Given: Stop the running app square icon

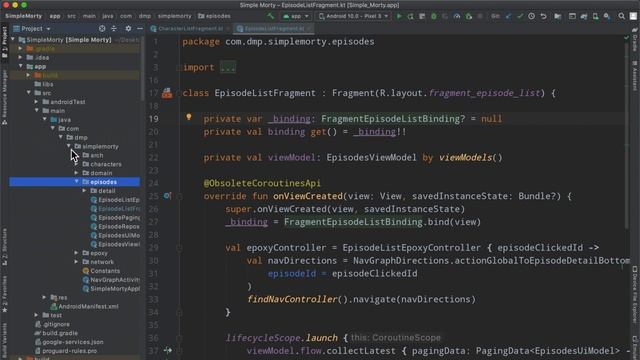Looking at the screenshot, I should click(x=480, y=16).
